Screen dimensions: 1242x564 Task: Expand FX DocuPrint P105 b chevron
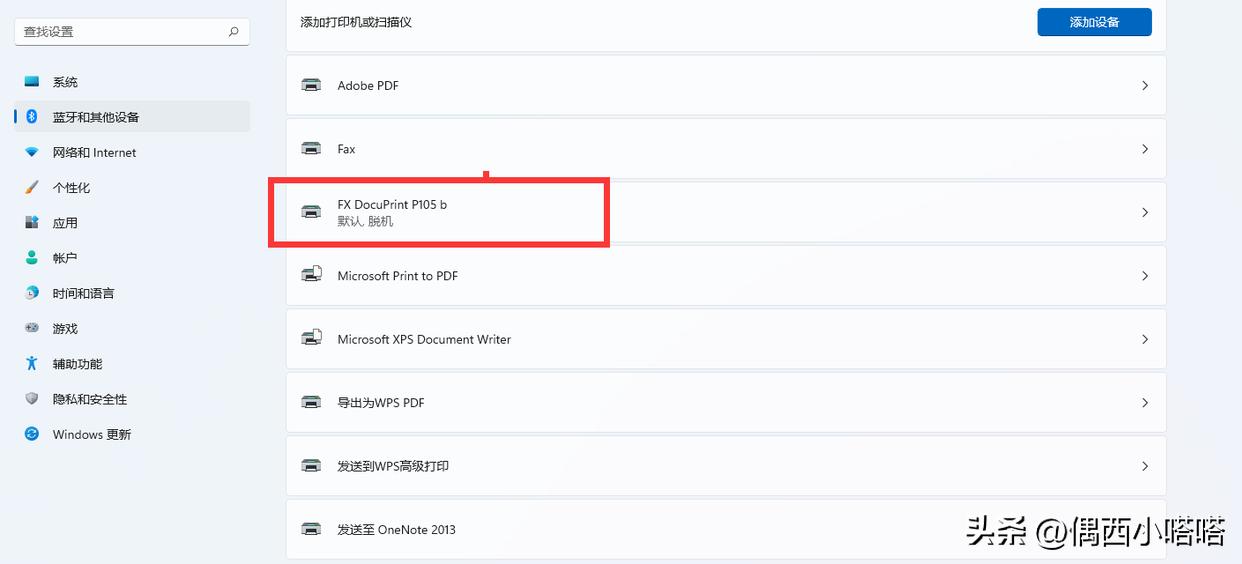pyautogui.click(x=1145, y=212)
